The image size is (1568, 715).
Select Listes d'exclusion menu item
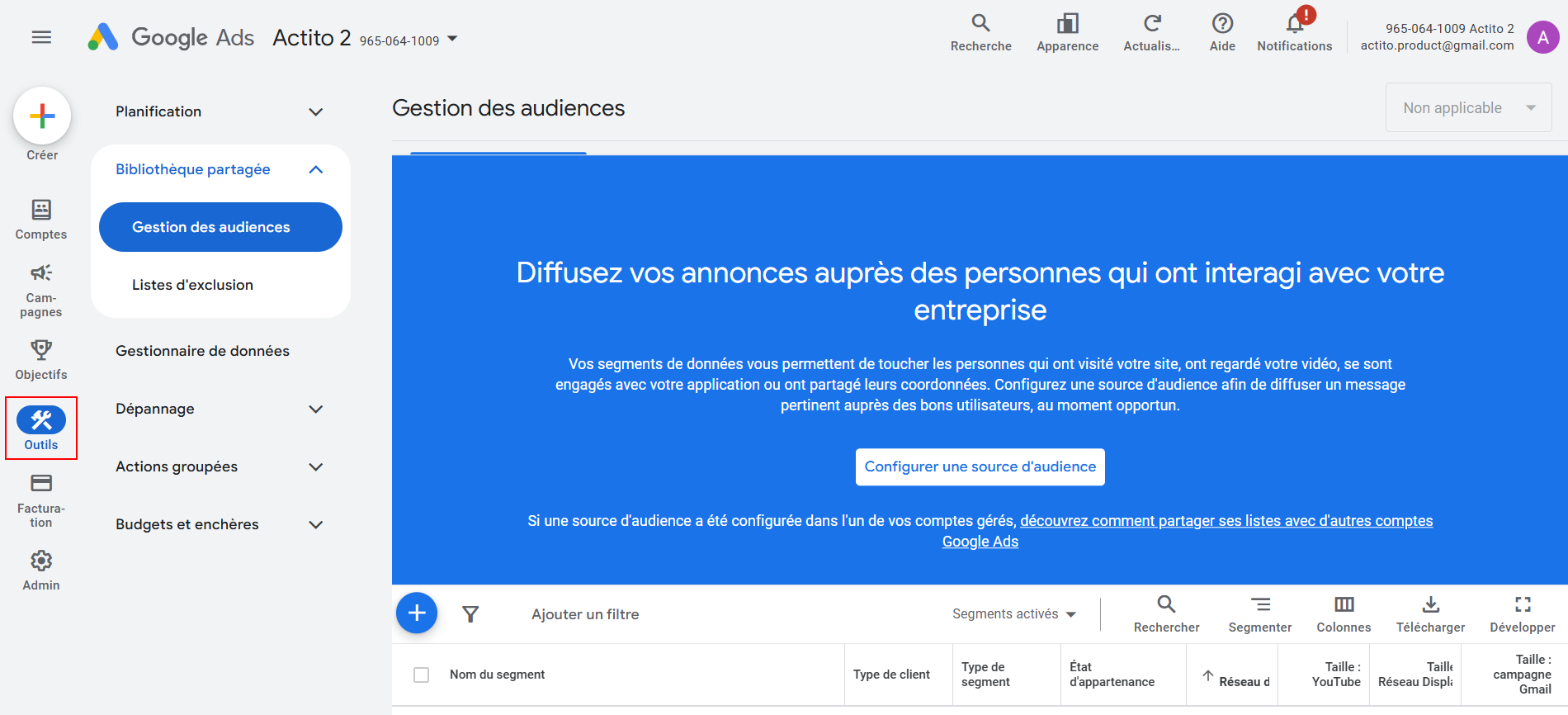(192, 285)
